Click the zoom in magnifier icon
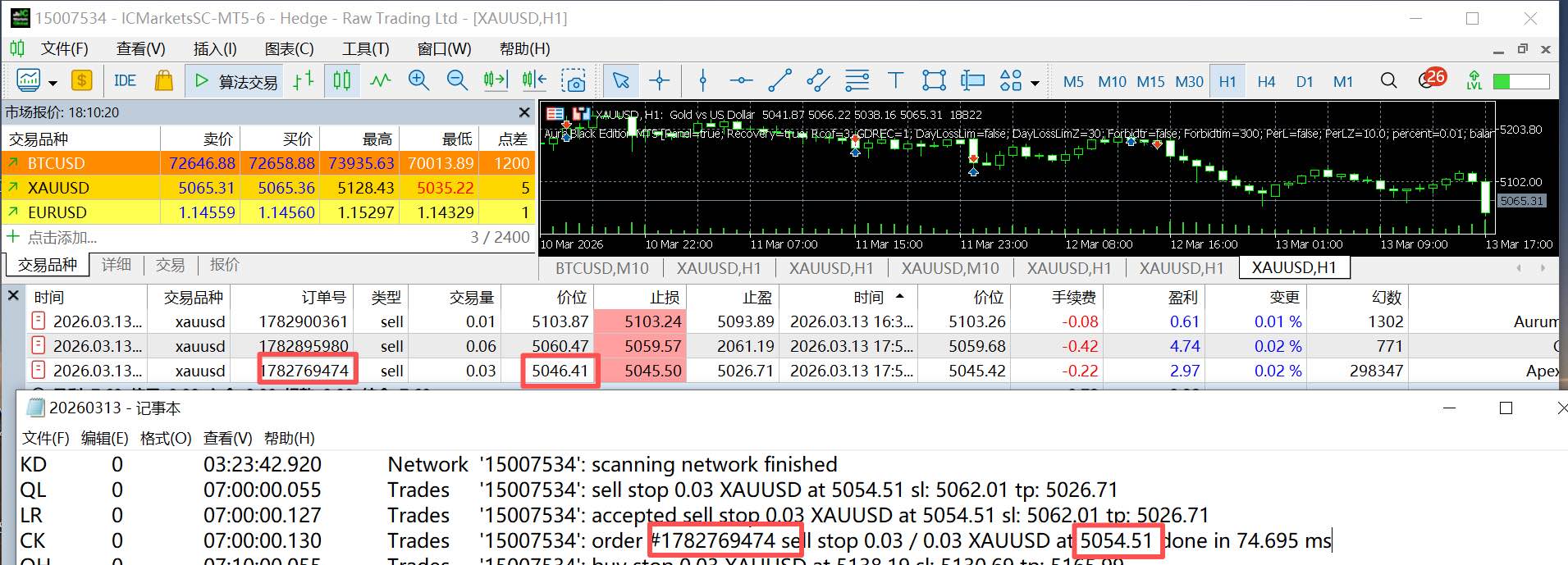The image size is (1568, 565). pos(418,80)
